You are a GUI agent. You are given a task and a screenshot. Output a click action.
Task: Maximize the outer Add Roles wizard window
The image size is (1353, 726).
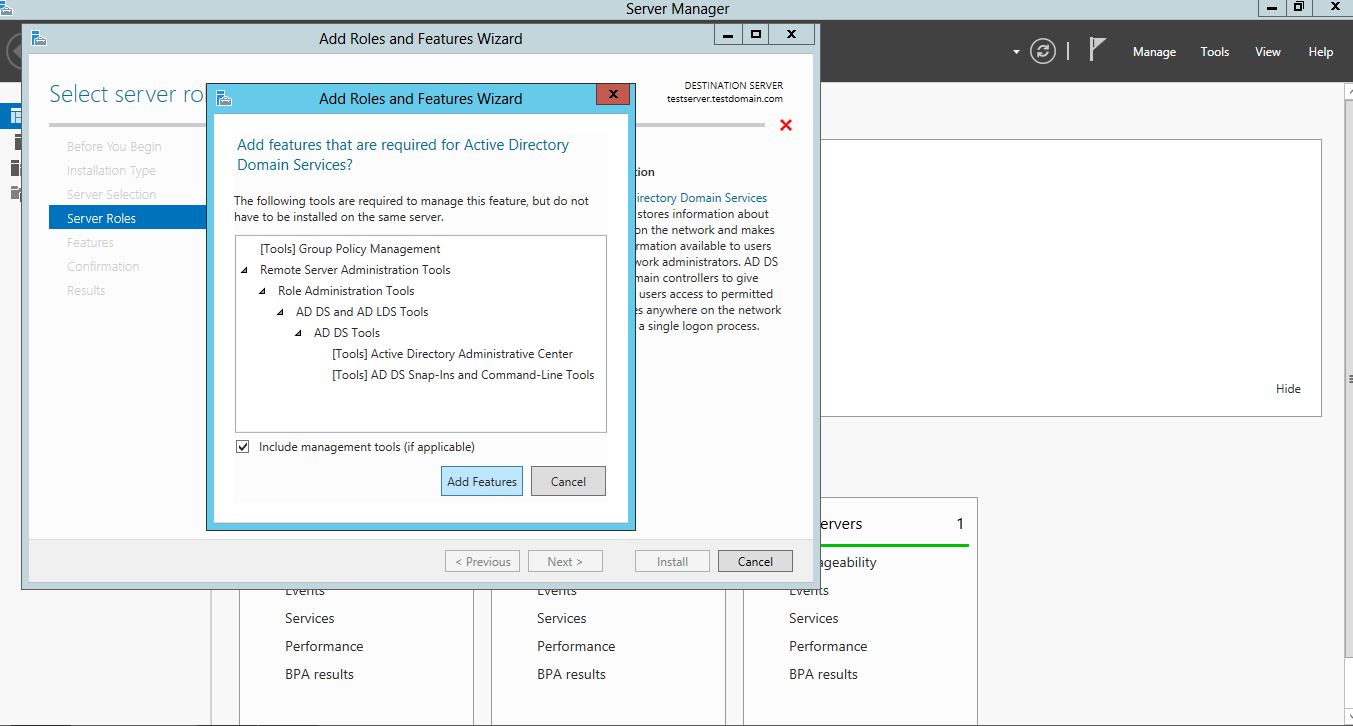pos(756,35)
